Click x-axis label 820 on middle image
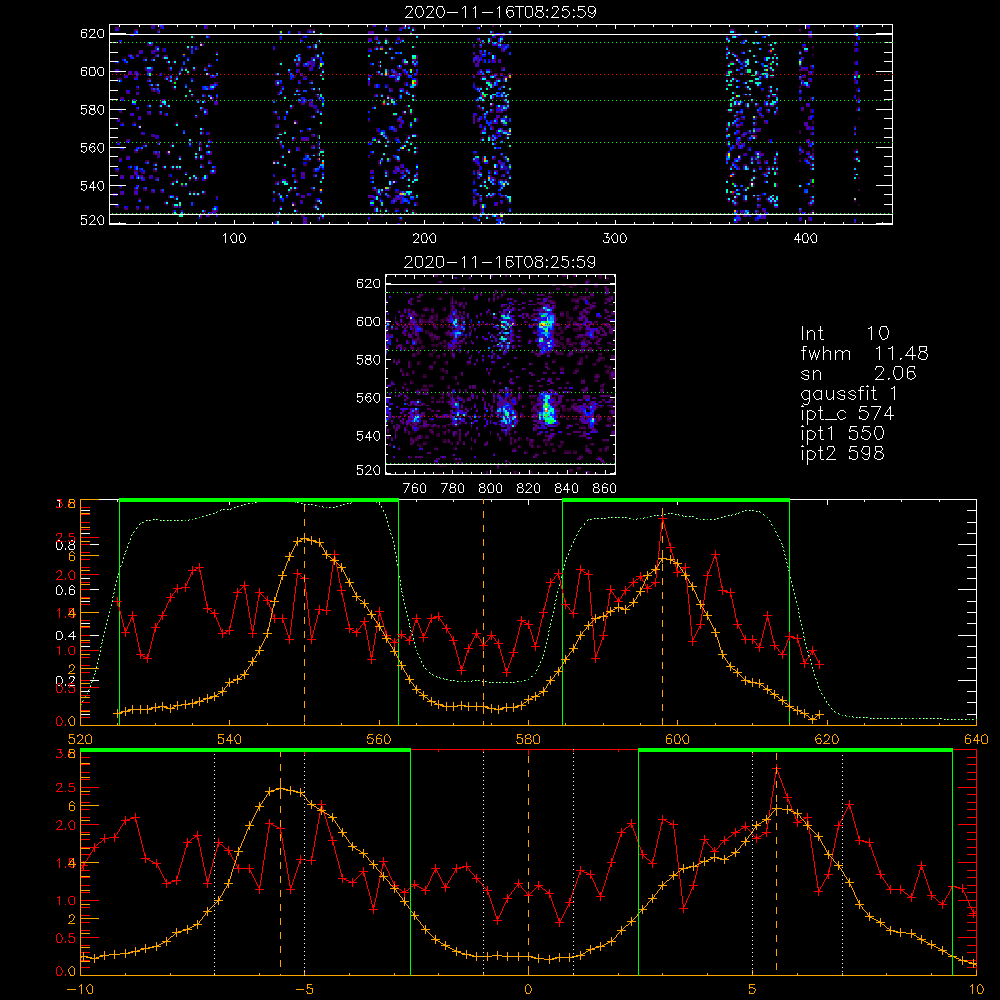The width and height of the screenshot is (1000, 1000). coord(529,489)
